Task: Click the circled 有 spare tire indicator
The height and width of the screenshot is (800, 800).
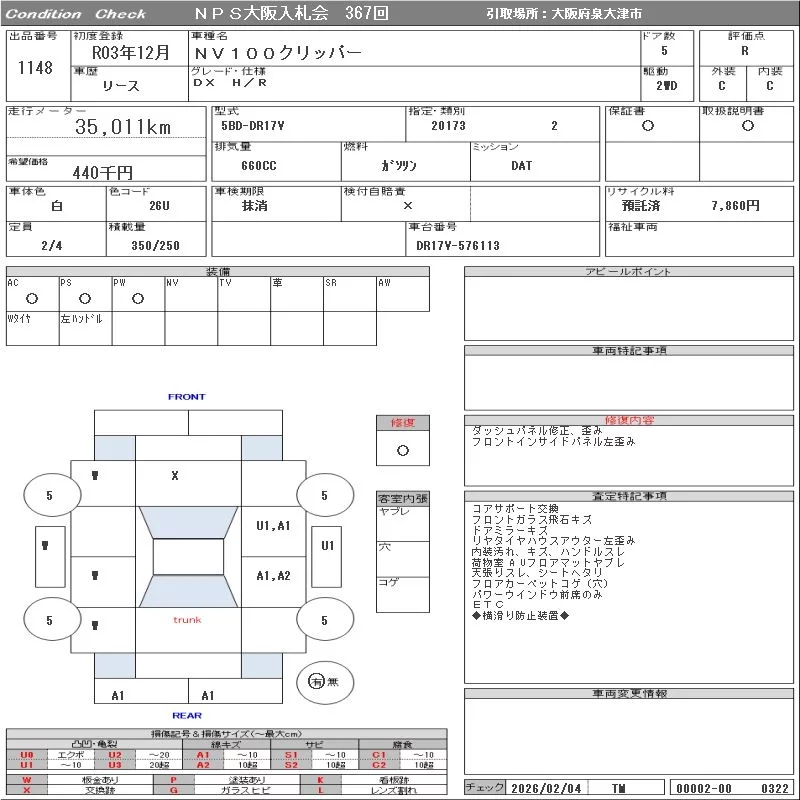Action: 317,681
